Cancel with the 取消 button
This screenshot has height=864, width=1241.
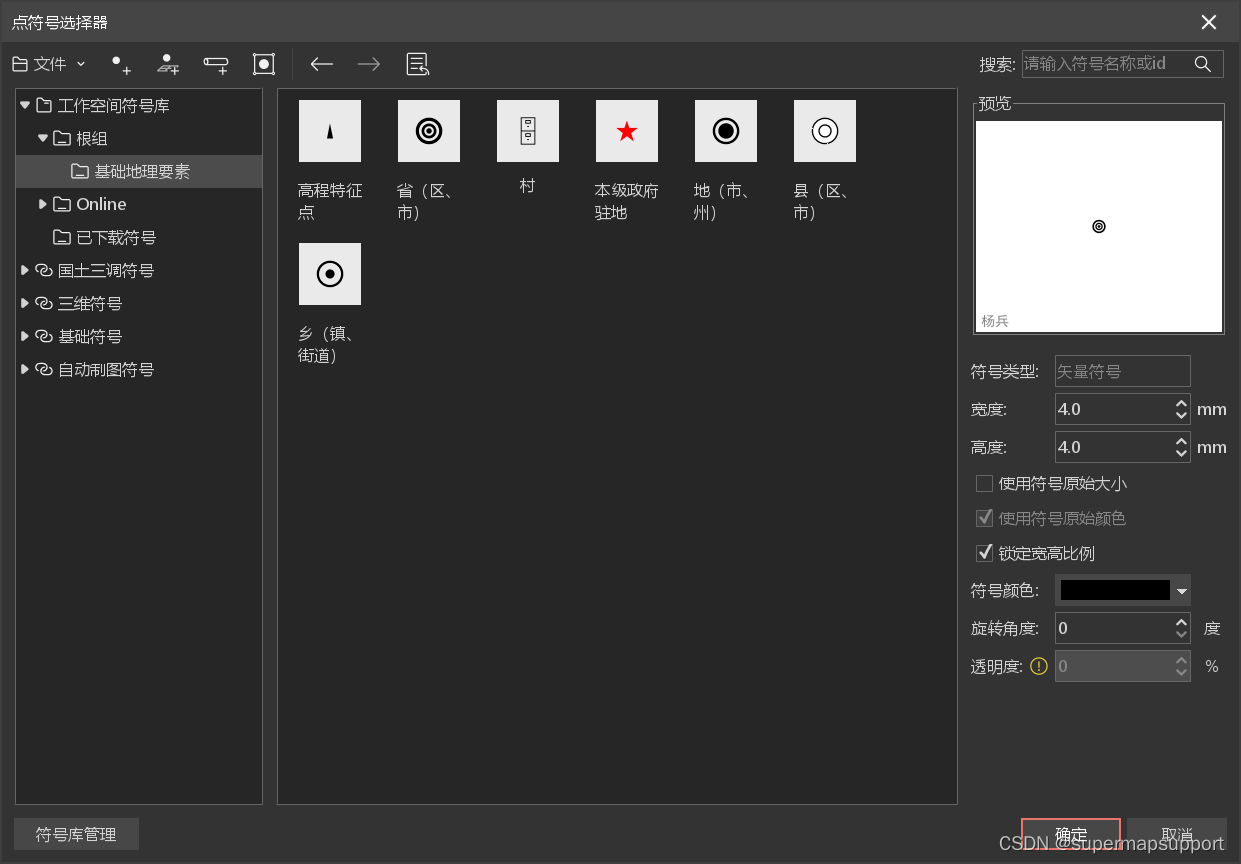(x=1177, y=835)
